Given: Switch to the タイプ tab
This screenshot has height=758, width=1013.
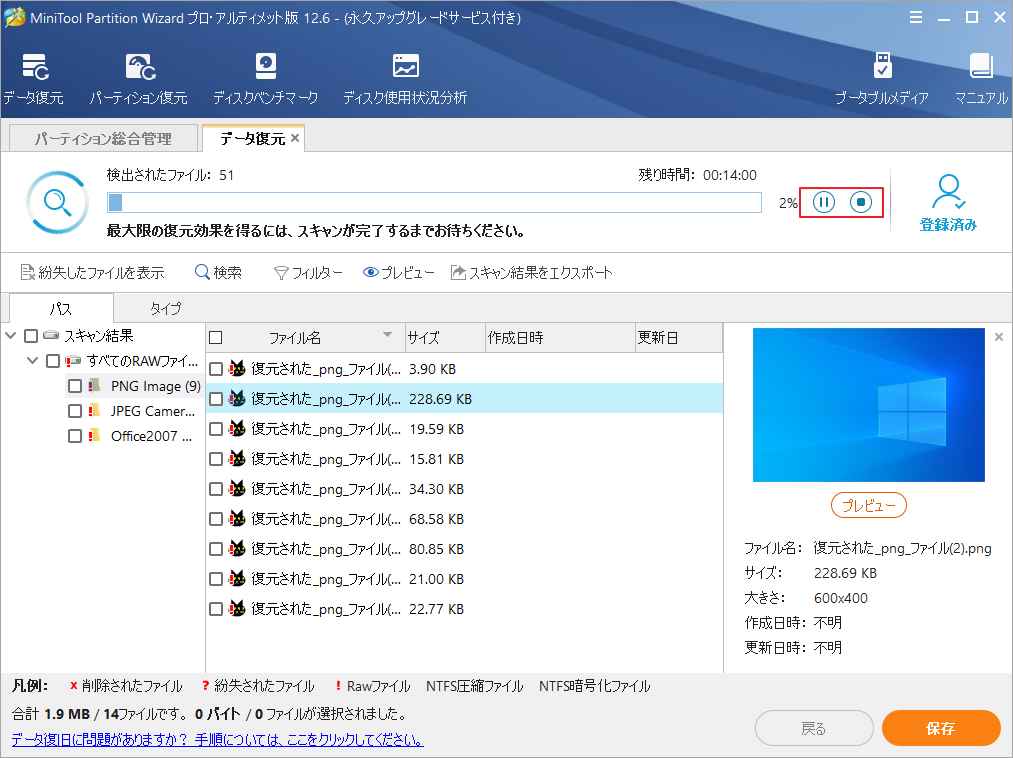Looking at the screenshot, I should (x=165, y=308).
